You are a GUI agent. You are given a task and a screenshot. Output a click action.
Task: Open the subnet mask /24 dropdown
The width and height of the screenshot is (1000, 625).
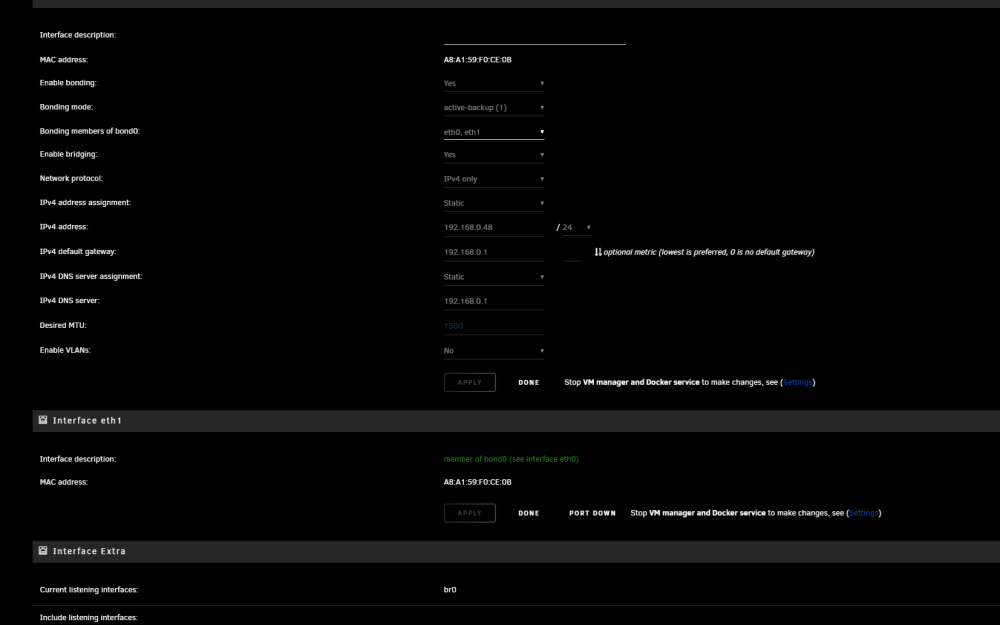point(577,228)
